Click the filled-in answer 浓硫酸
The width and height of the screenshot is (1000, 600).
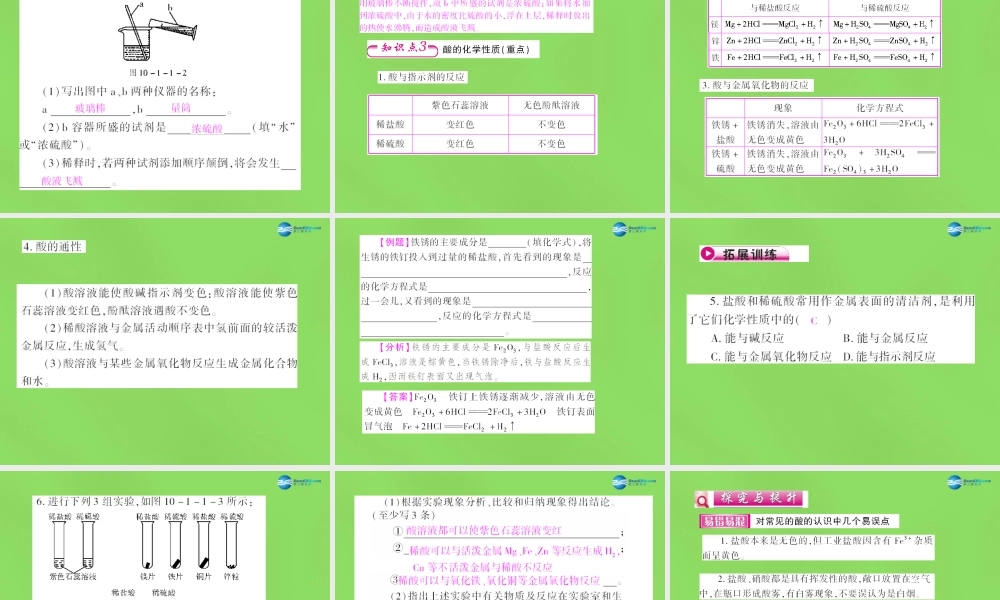(x=207, y=128)
